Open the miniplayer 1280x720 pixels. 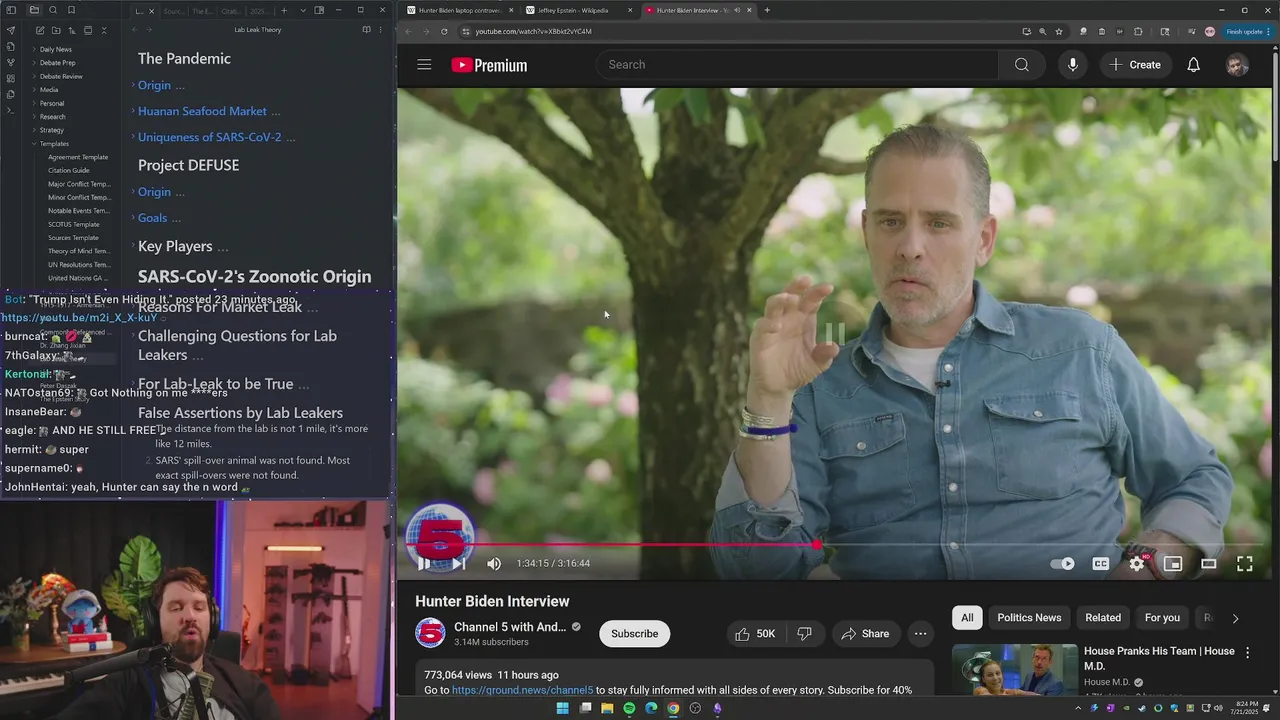[x=1173, y=564]
